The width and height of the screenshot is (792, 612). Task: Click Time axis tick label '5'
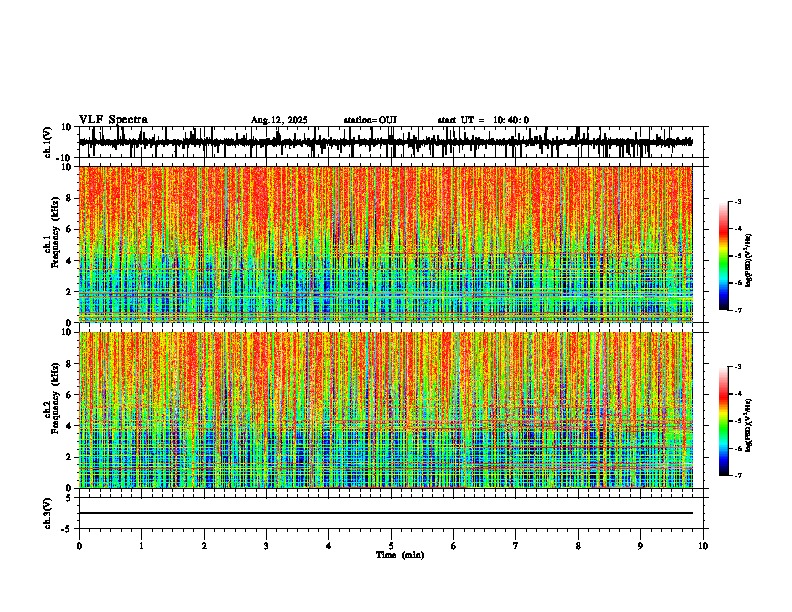(x=391, y=546)
